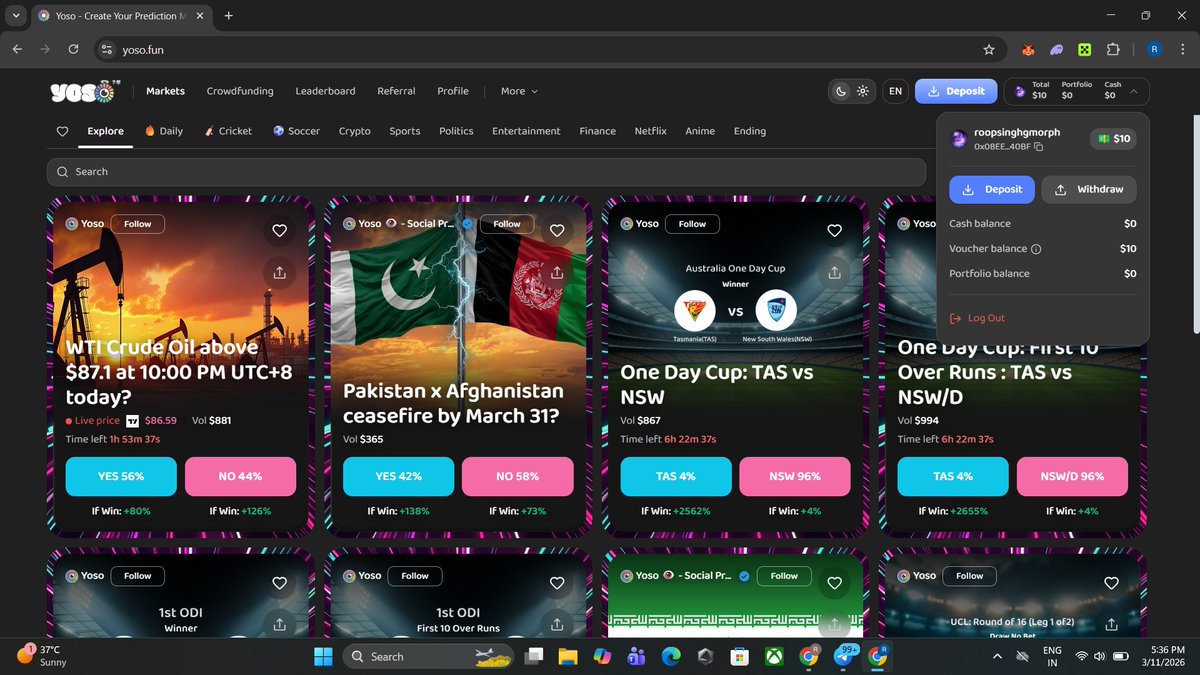
Task: Favorite the WTI Crude Oil market
Action: [279, 231]
